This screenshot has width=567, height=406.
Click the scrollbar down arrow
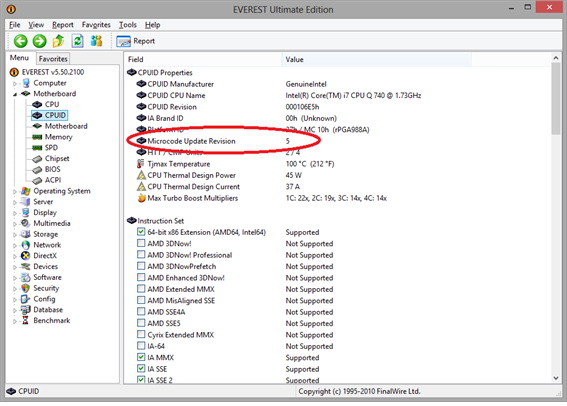pos(556,379)
